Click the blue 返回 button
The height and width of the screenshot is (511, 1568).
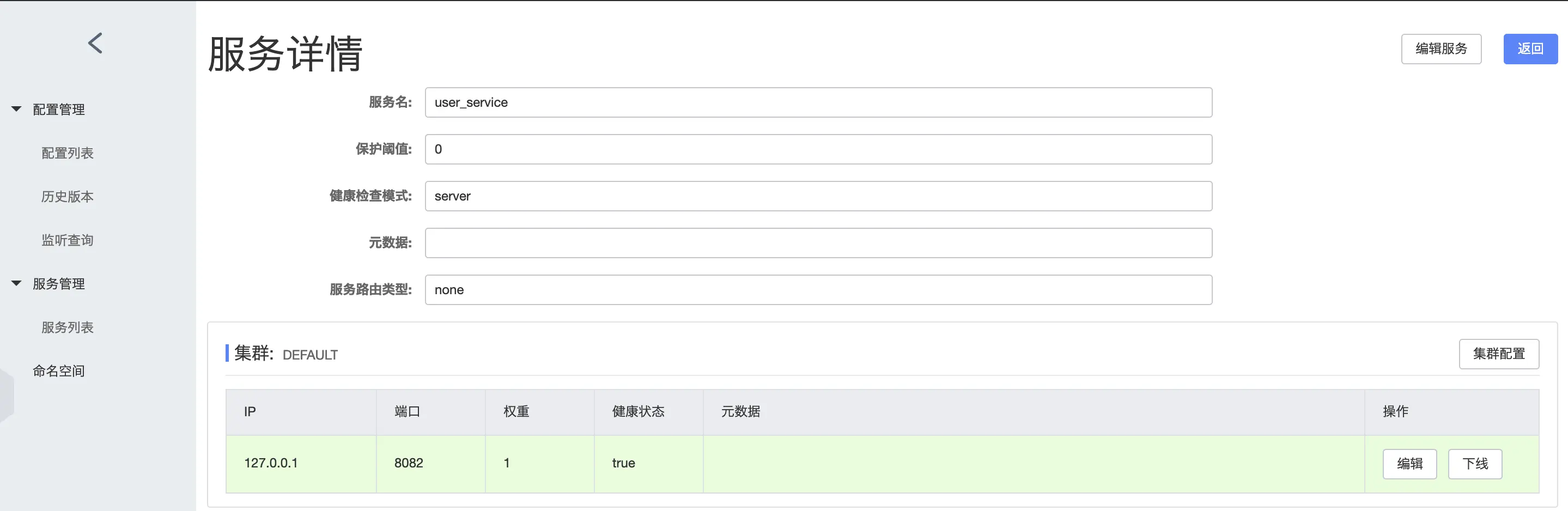tap(1530, 48)
